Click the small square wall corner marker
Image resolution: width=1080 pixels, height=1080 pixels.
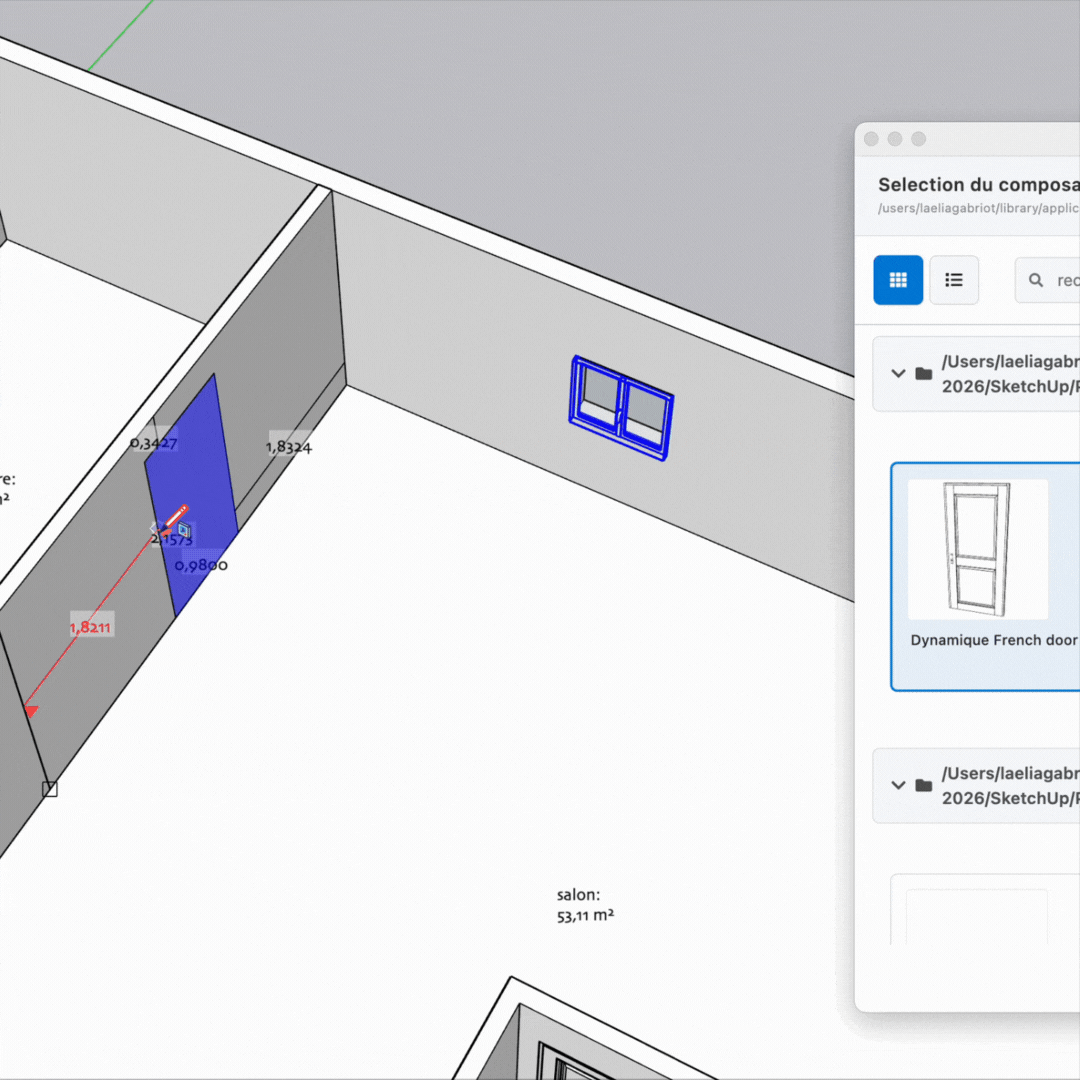coord(50,789)
